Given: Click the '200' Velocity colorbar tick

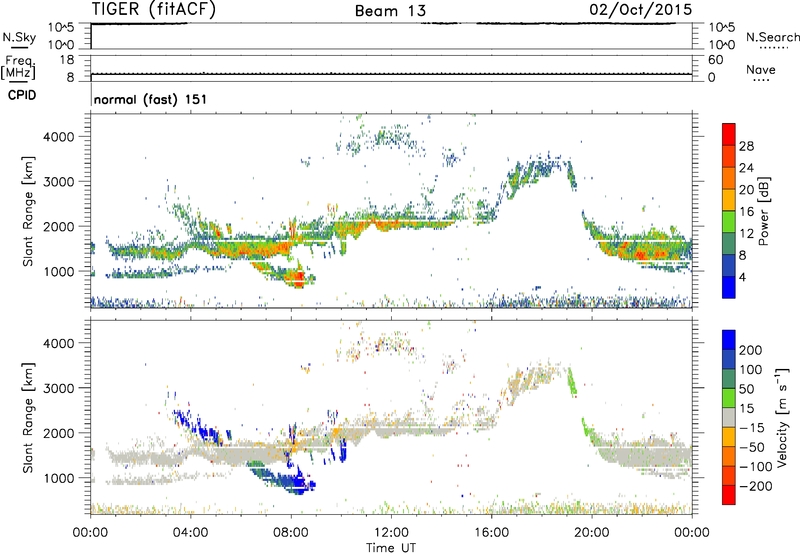Looking at the screenshot, I should 751,350.
